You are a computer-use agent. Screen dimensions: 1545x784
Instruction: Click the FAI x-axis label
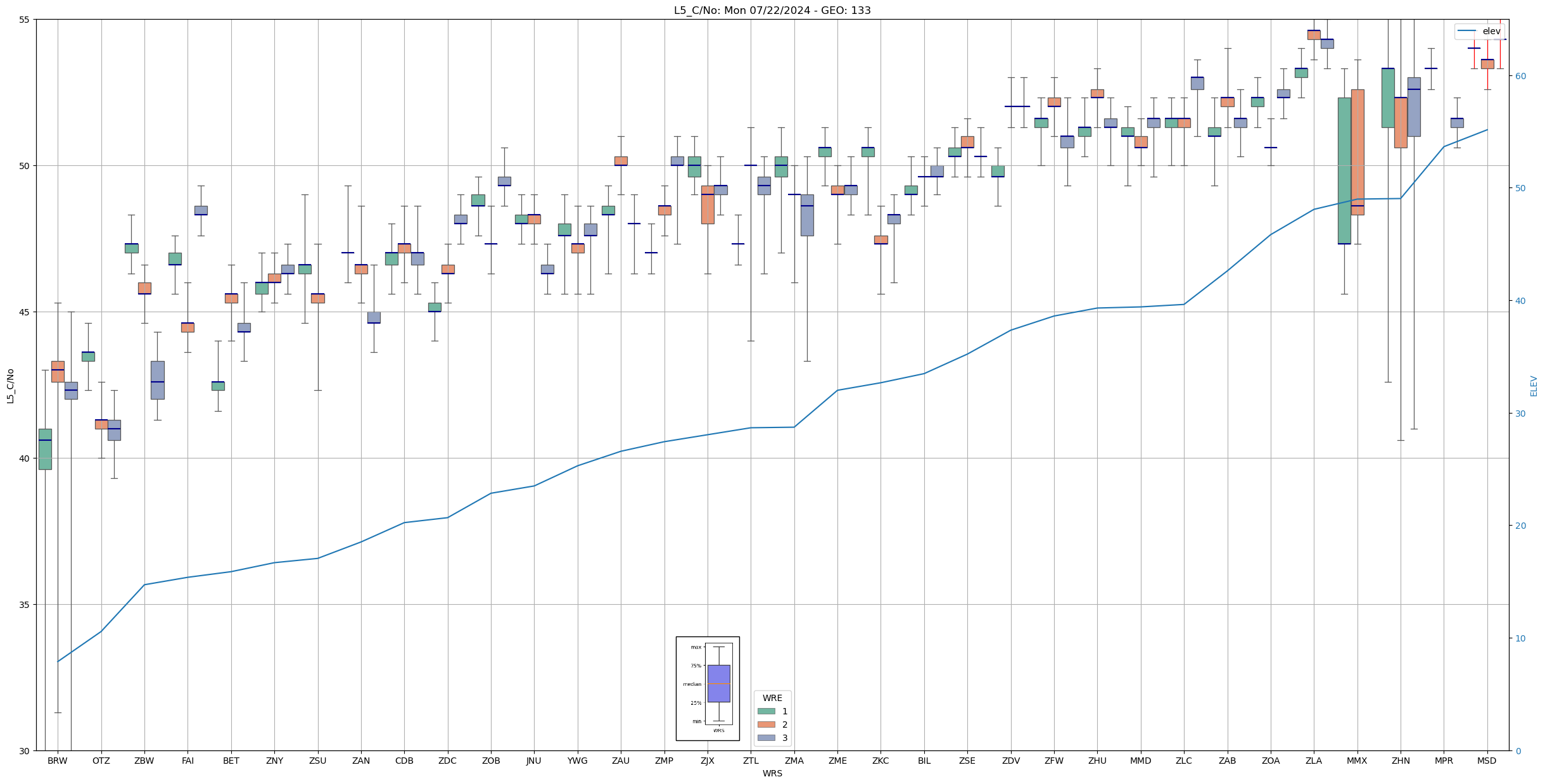(188, 761)
